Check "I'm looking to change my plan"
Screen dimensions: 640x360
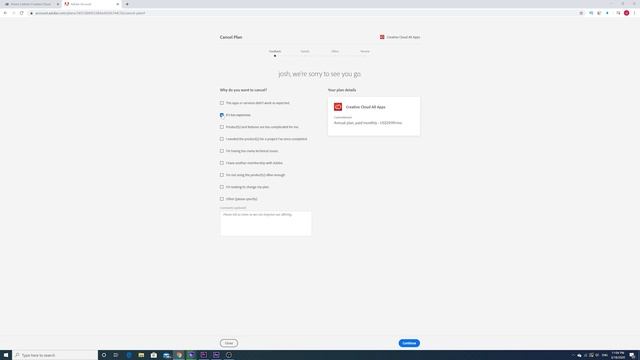pyautogui.click(x=222, y=187)
